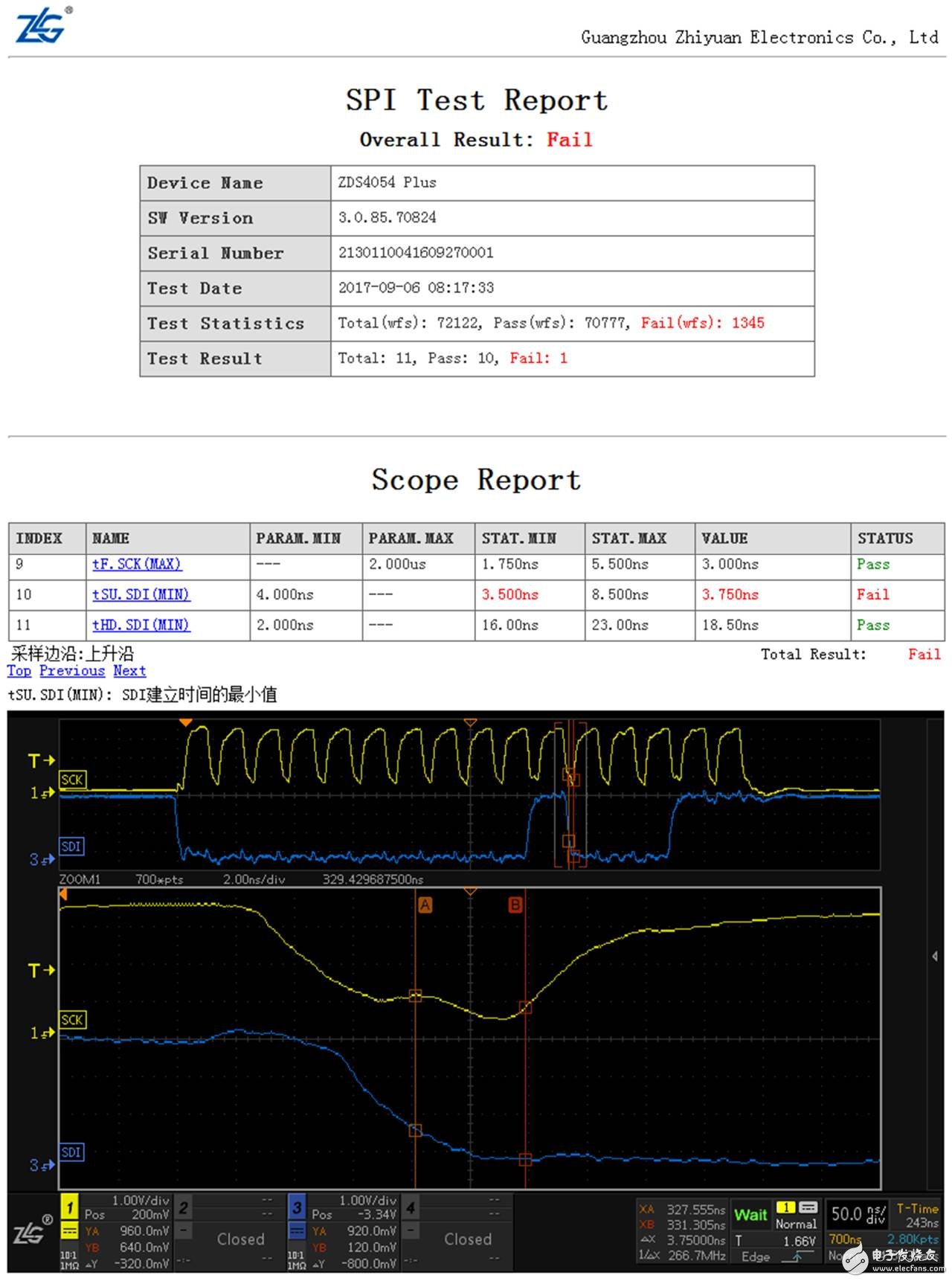Click the SCK label in upper waveform

point(72,780)
